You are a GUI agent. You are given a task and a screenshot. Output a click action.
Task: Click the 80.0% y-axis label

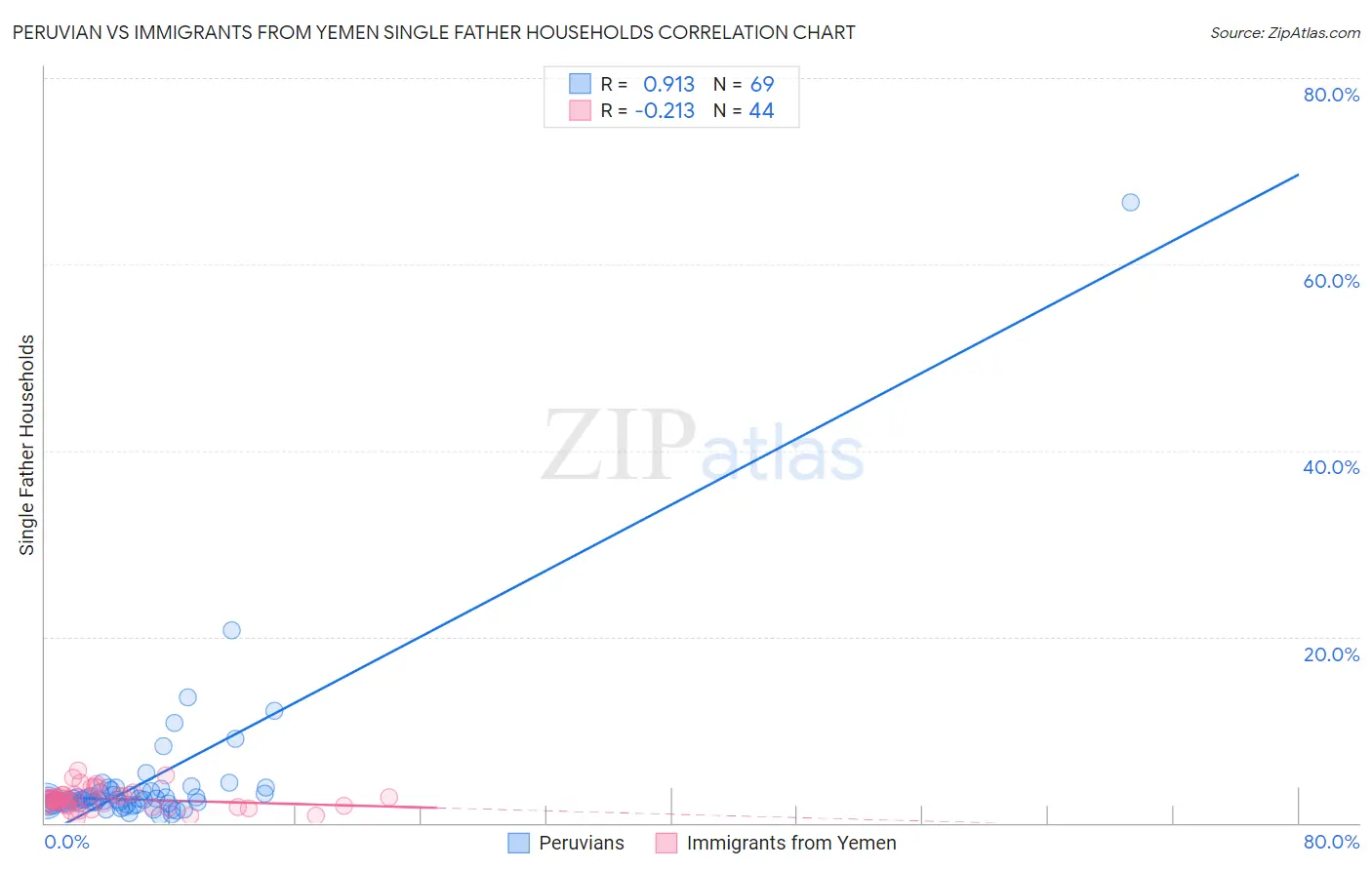point(1331,95)
